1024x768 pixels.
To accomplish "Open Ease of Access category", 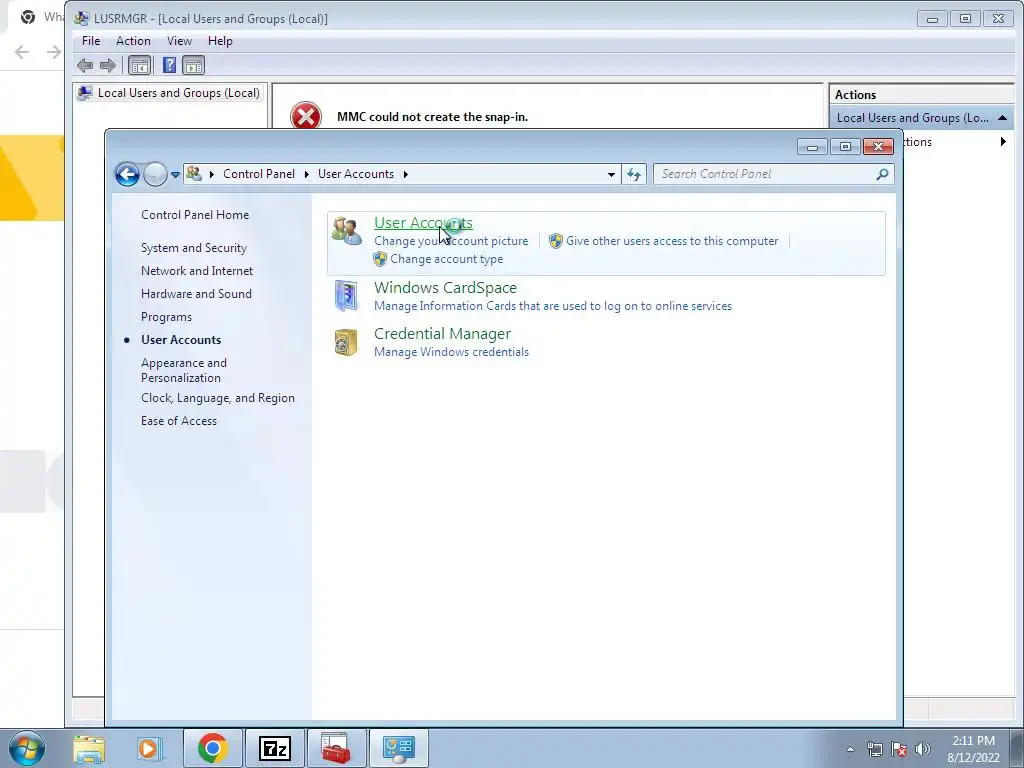I will (x=178, y=421).
